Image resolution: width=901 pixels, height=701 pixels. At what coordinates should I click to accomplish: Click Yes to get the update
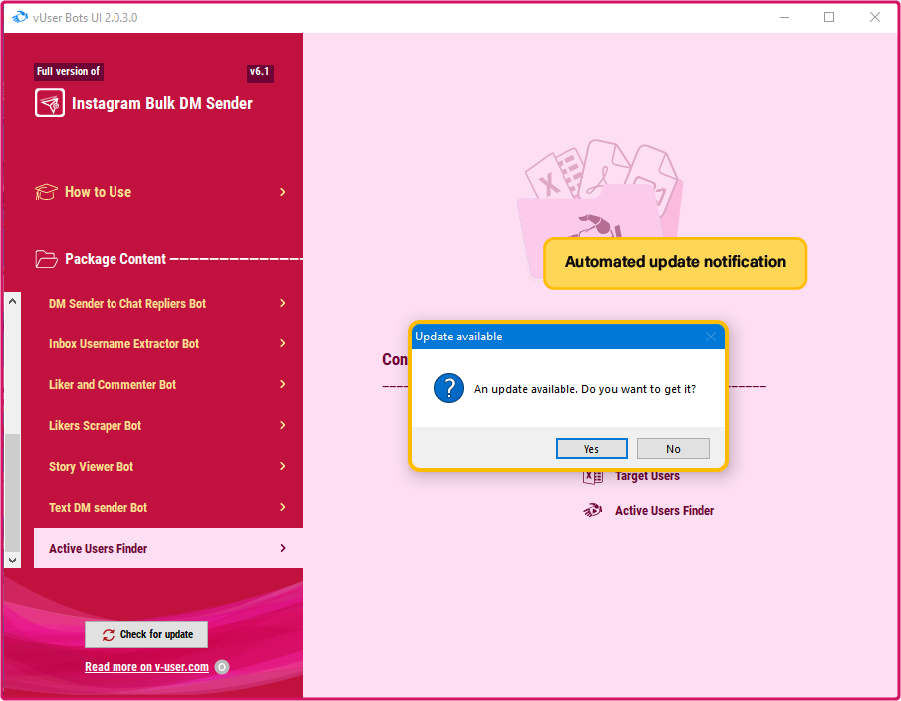tap(591, 449)
